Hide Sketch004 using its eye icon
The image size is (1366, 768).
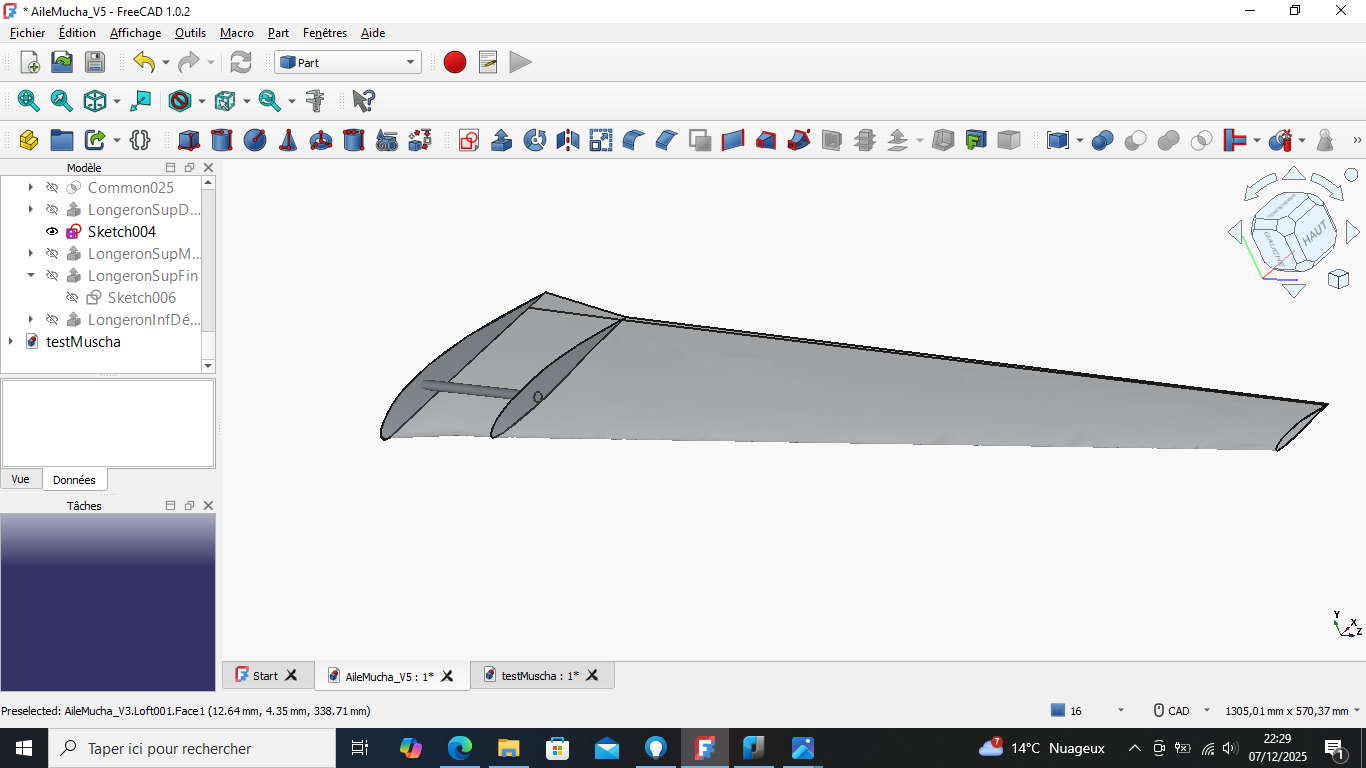(52, 232)
